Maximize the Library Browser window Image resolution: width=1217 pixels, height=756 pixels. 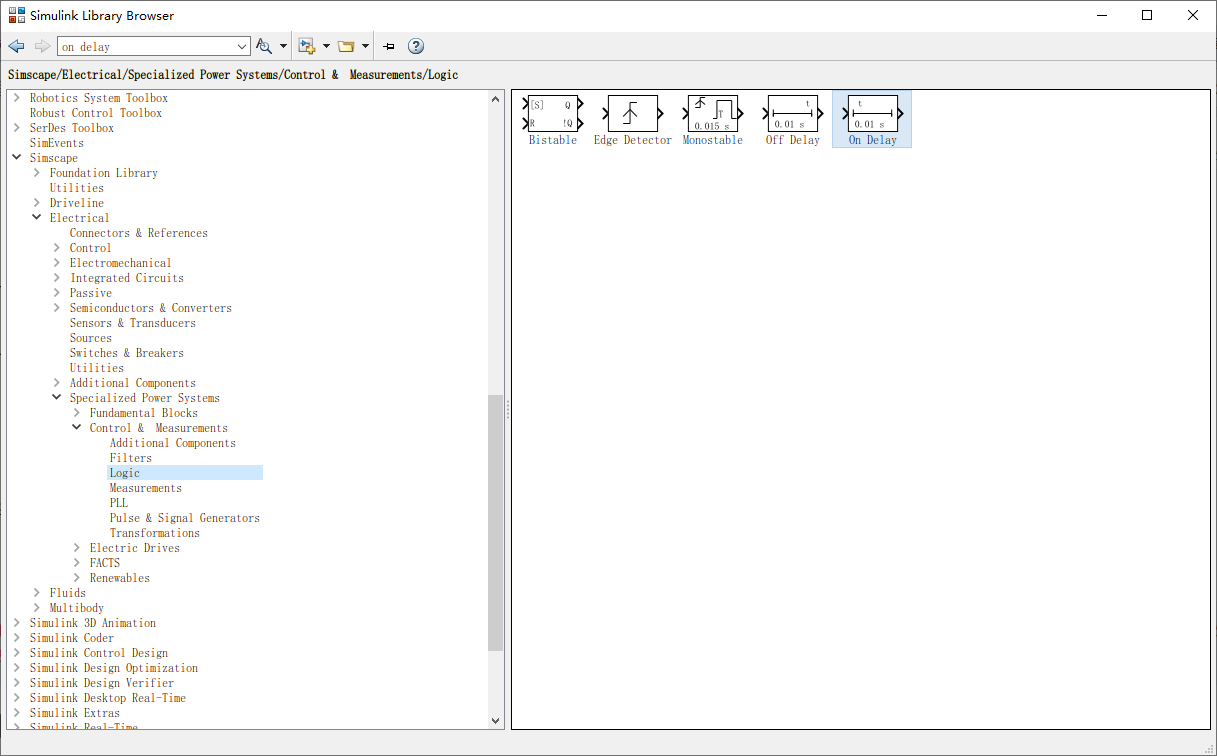[x=1147, y=15]
